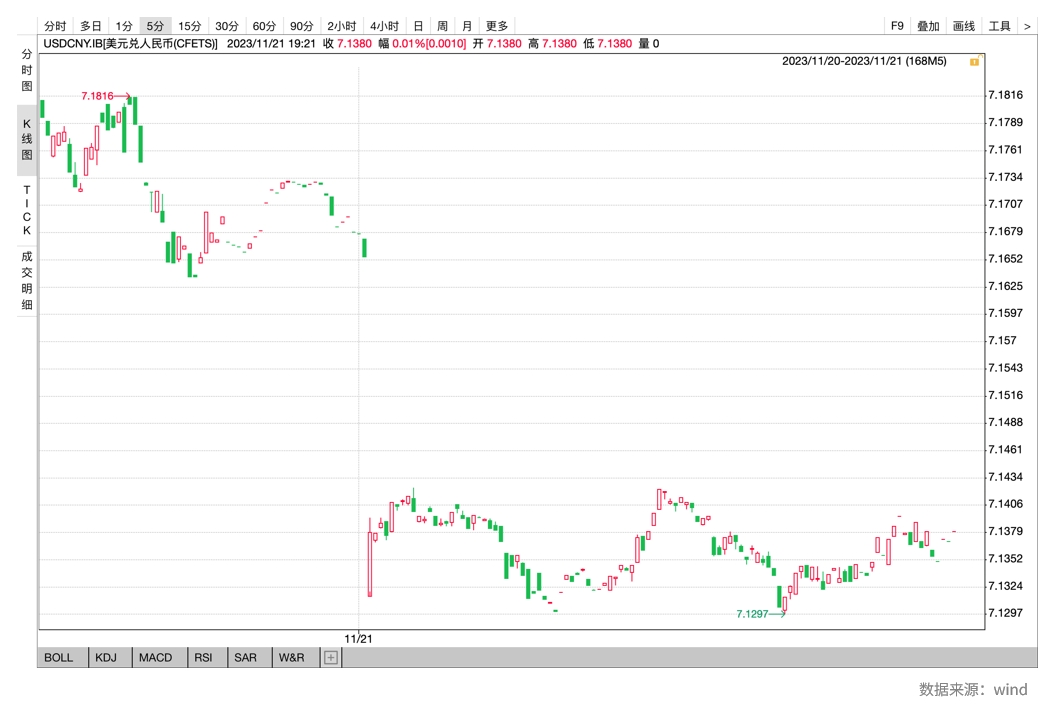The image size is (1055, 706).
Task: Click the orange lock icon on chart
Action: 974,62
